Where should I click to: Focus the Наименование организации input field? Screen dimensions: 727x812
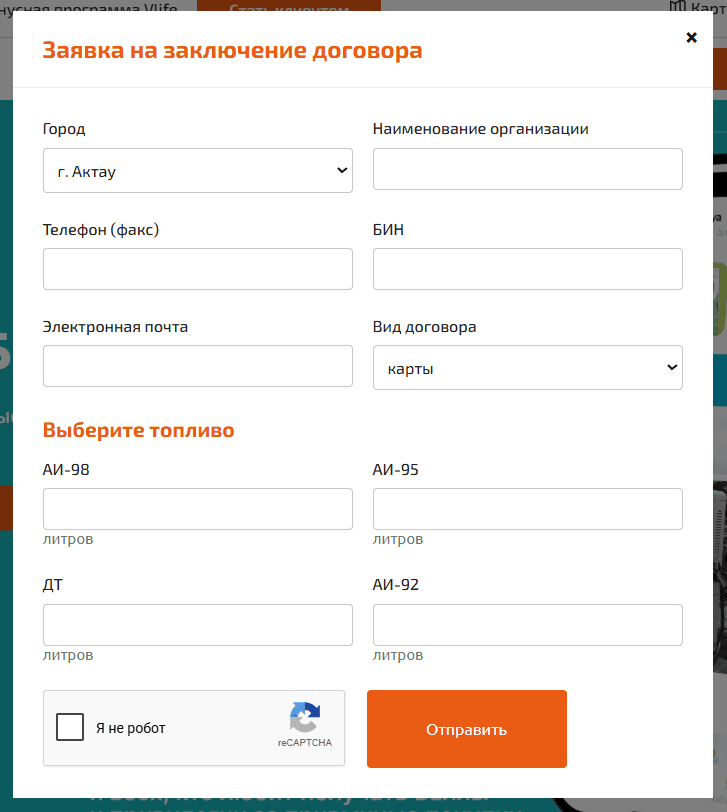528,169
